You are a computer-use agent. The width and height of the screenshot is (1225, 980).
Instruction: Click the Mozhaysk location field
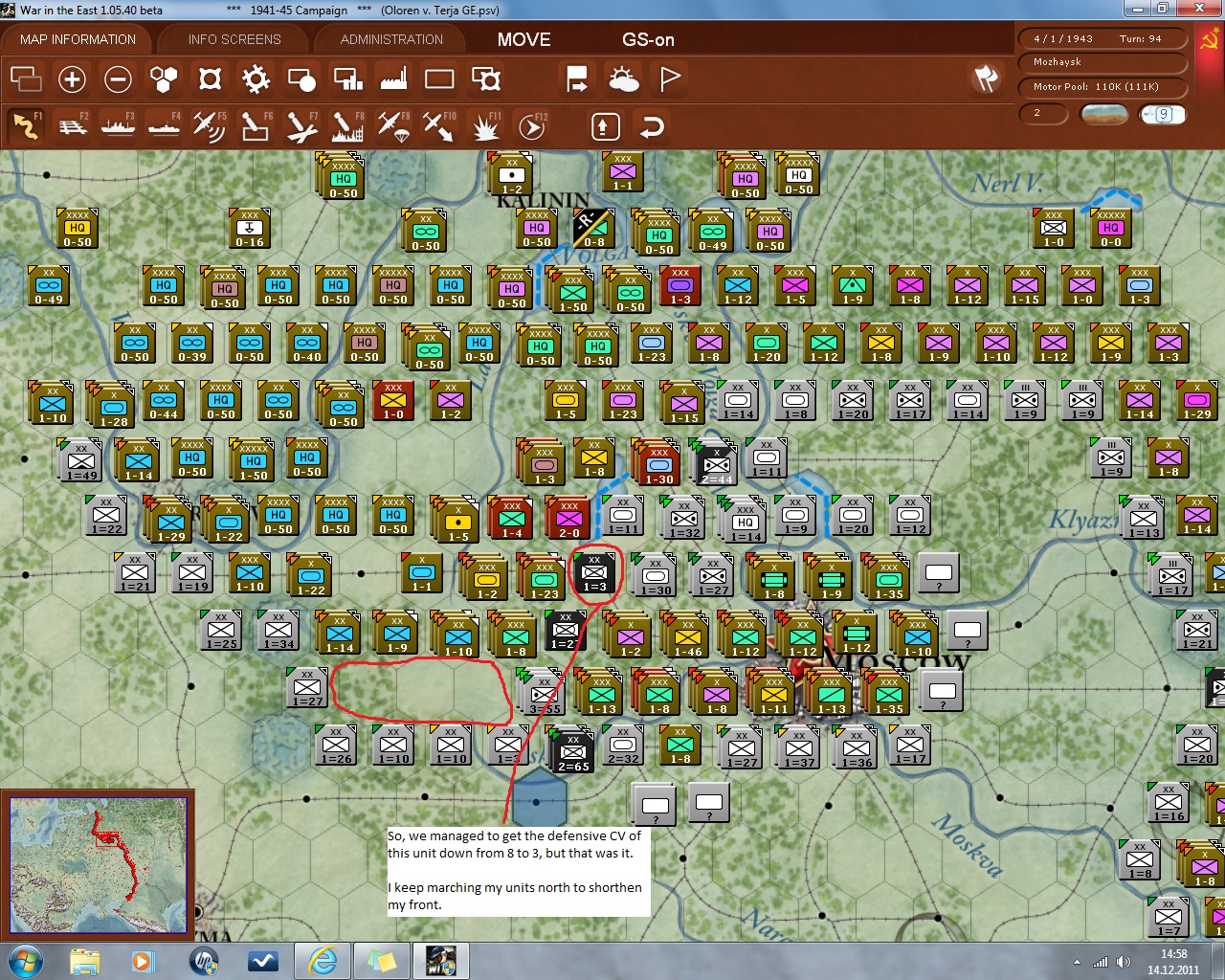coord(1102,62)
